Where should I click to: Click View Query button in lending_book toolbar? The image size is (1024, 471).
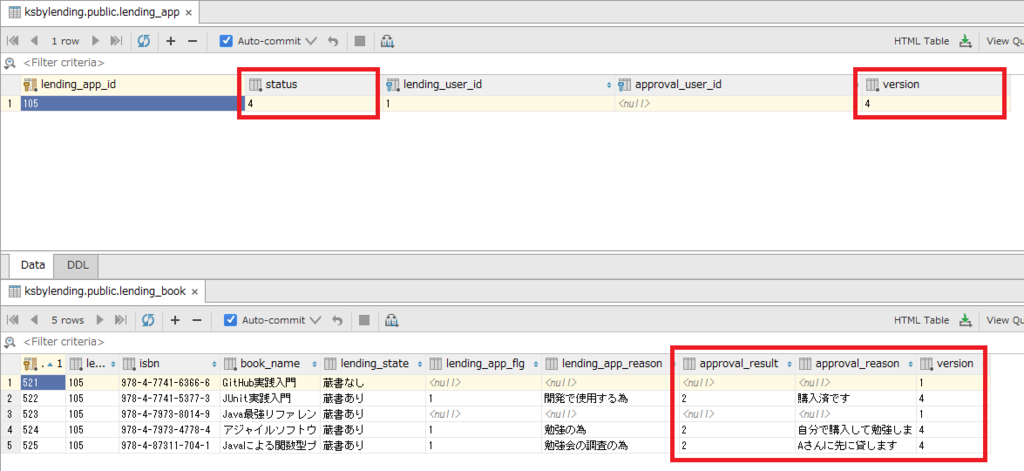click(x=1004, y=320)
